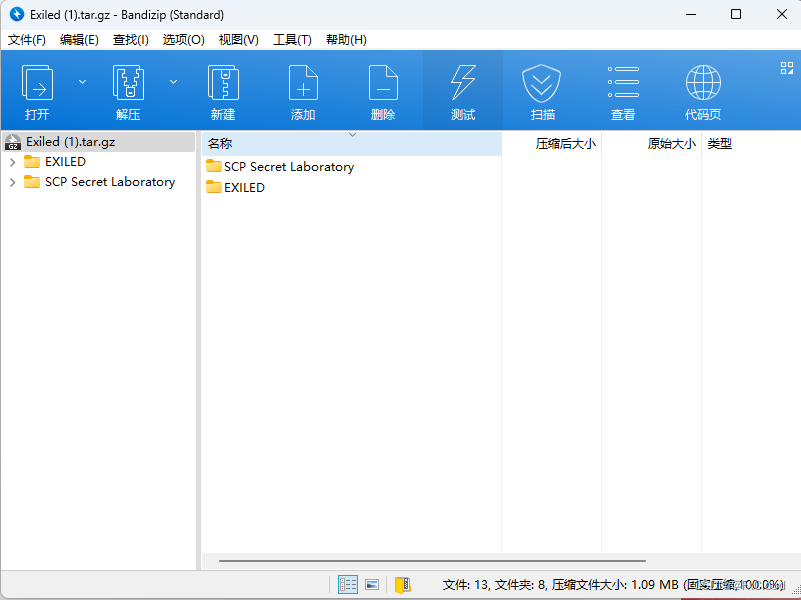This screenshot has width=801, height=600.
Task: Click the Bandizip app icon in title bar
Action: pyautogui.click(x=16, y=14)
